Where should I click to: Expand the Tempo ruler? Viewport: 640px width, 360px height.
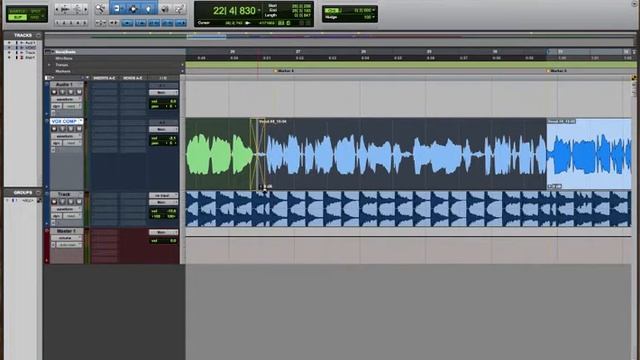click(49, 65)
